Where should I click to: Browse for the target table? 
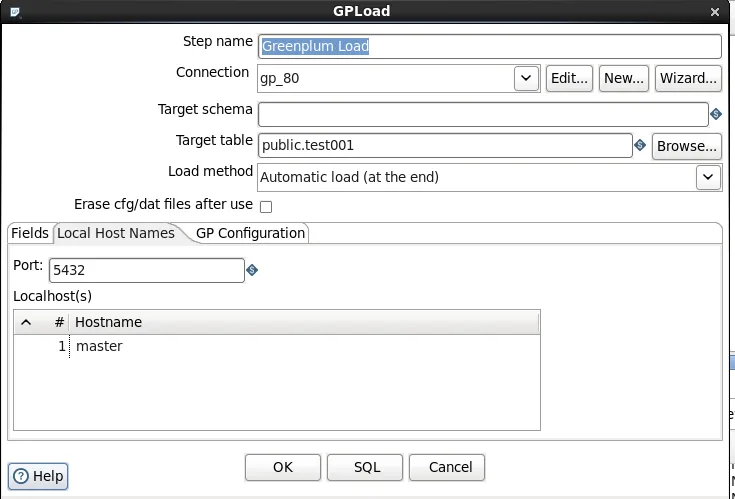click(687, 146)
